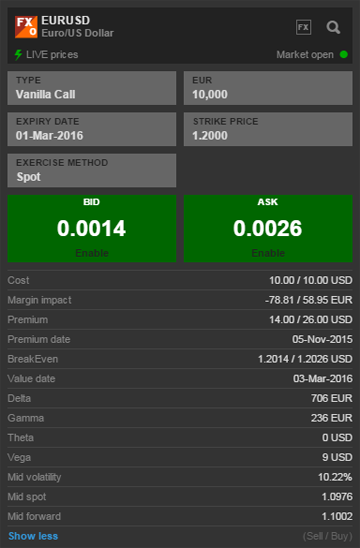Select the Margin impact row
Viewport: 360px width, 548px height.
click(x=180, y=300)
